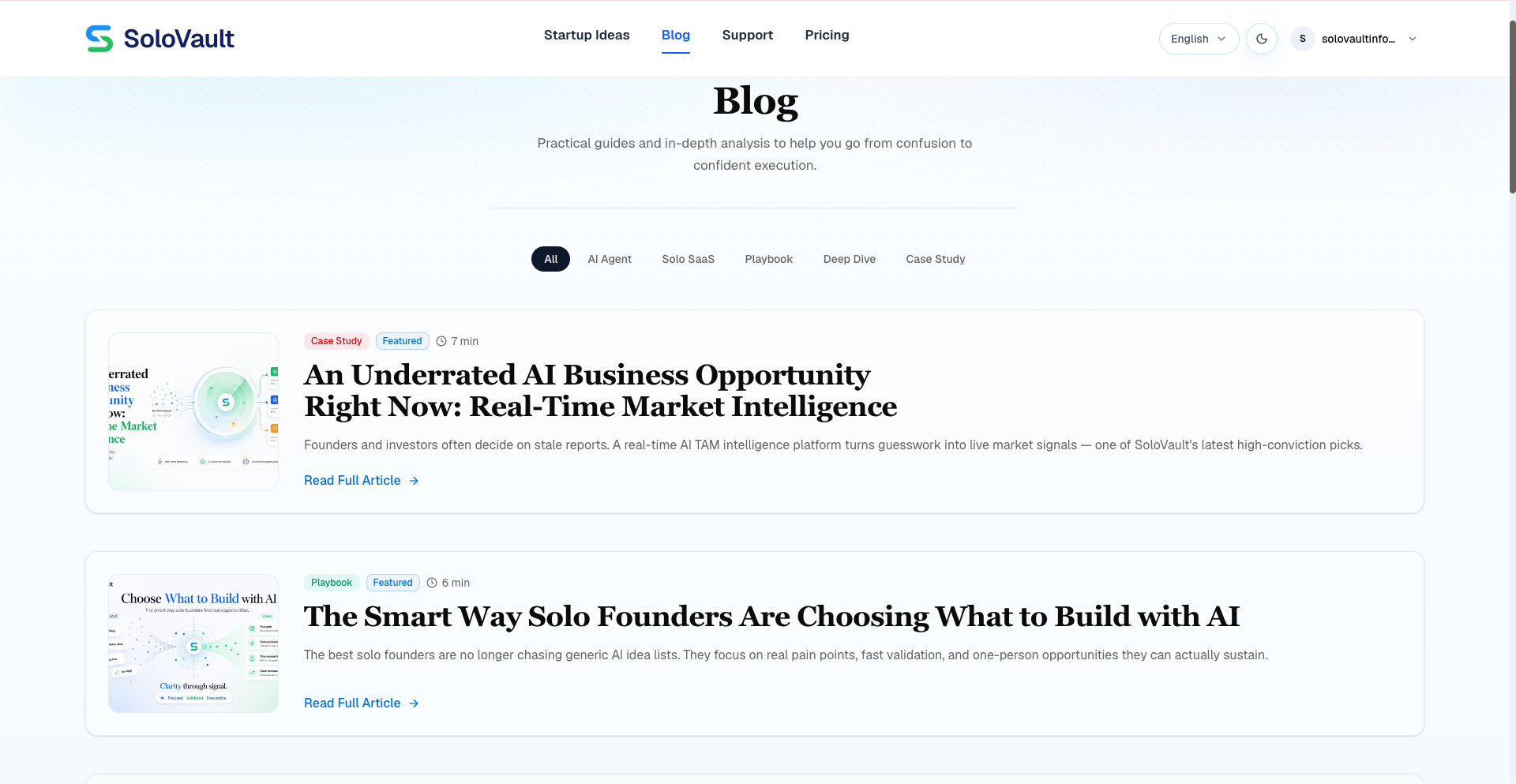Click the SoloVault logo icon
Screen dimensions: 1516x784
coord(99,39)
